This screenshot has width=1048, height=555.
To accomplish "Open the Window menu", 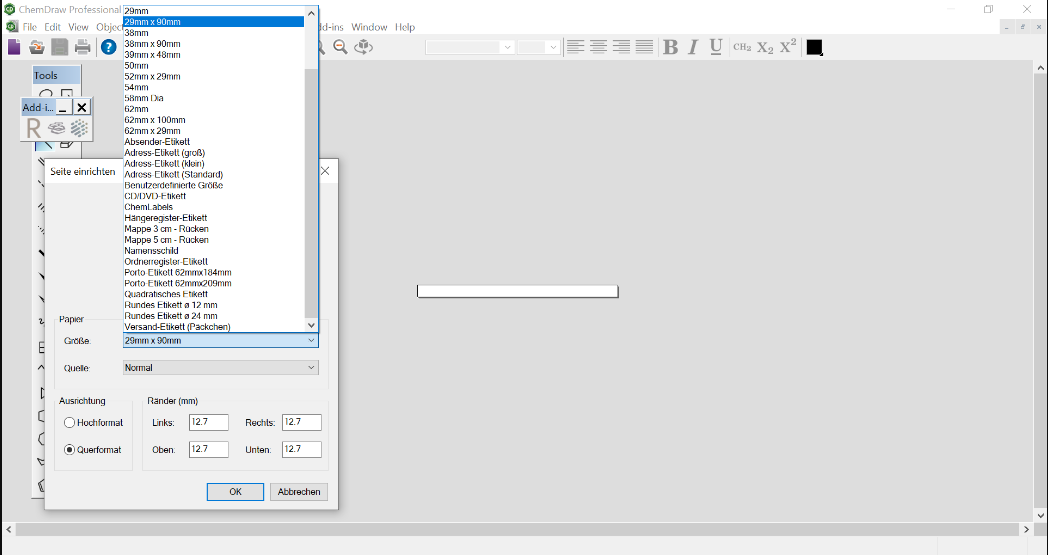I will (369, 27).
